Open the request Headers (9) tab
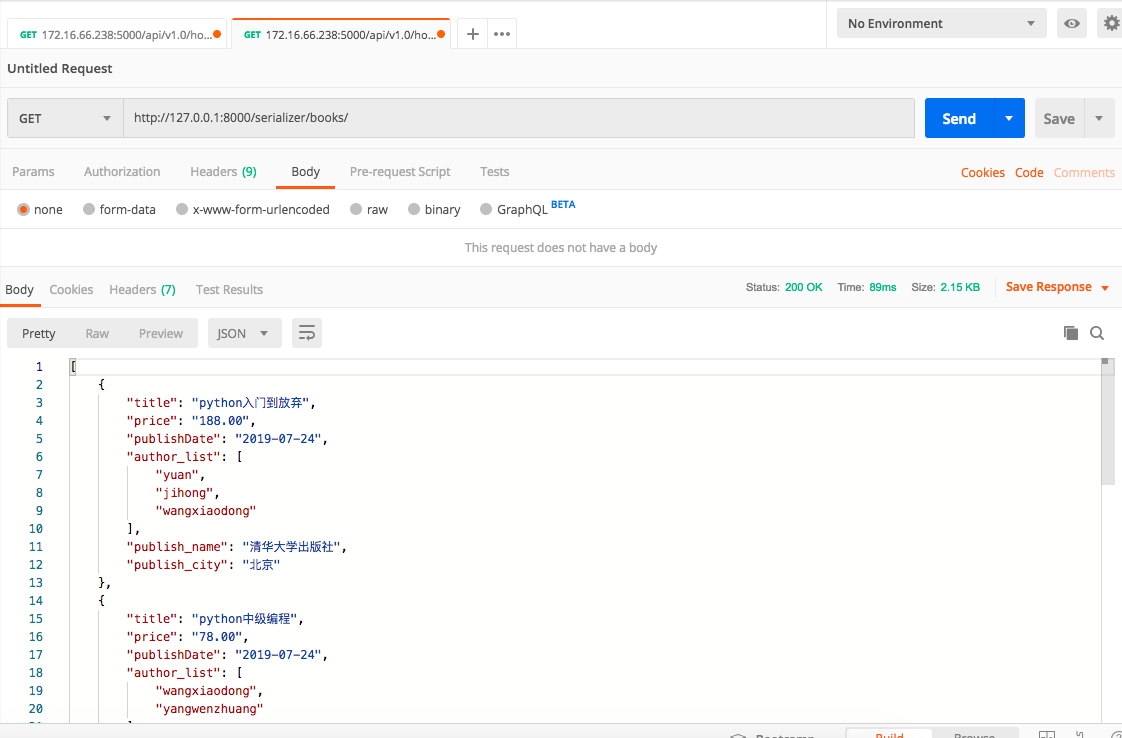Viewport: 1122px width, 738px height. [x=223, y=172]
